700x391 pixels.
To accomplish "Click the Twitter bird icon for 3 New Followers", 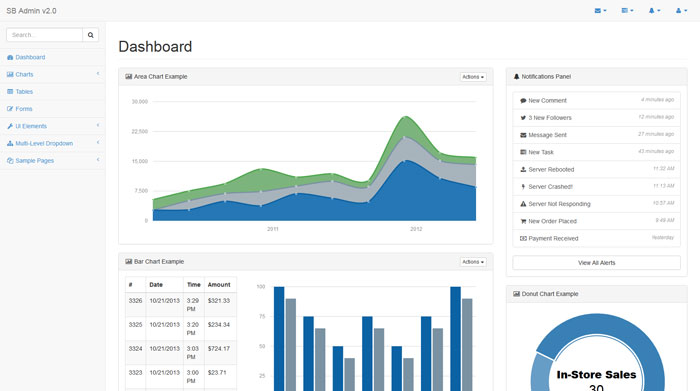I will pos(523,118).
